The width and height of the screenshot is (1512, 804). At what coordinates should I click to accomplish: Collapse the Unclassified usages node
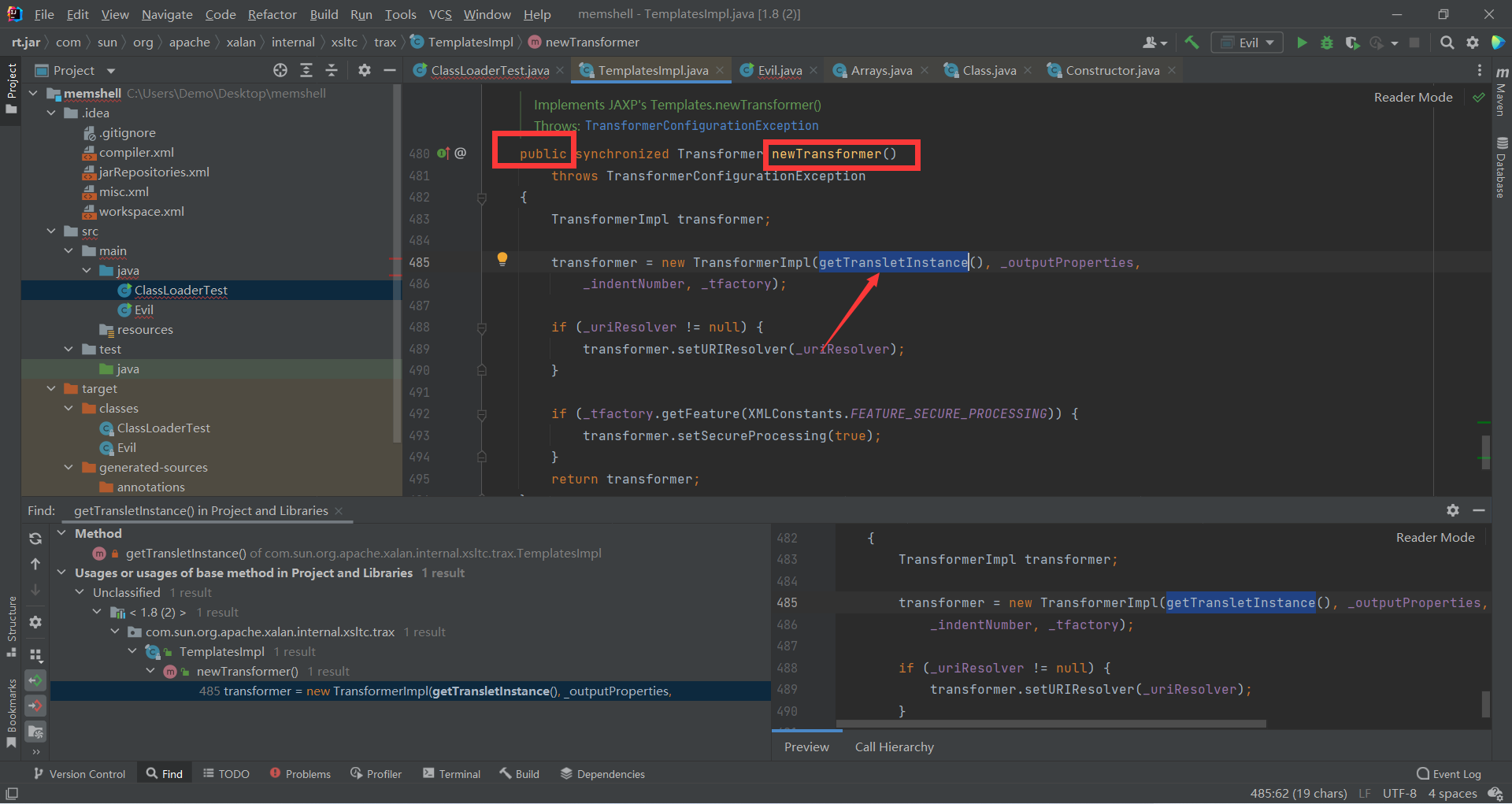click(x=80, y=592)
